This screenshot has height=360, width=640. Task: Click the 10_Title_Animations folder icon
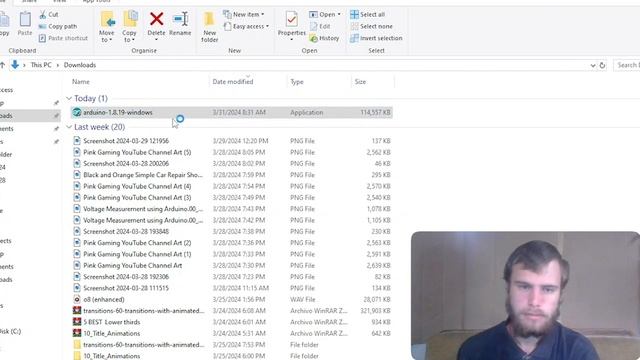tap(77, 356)
